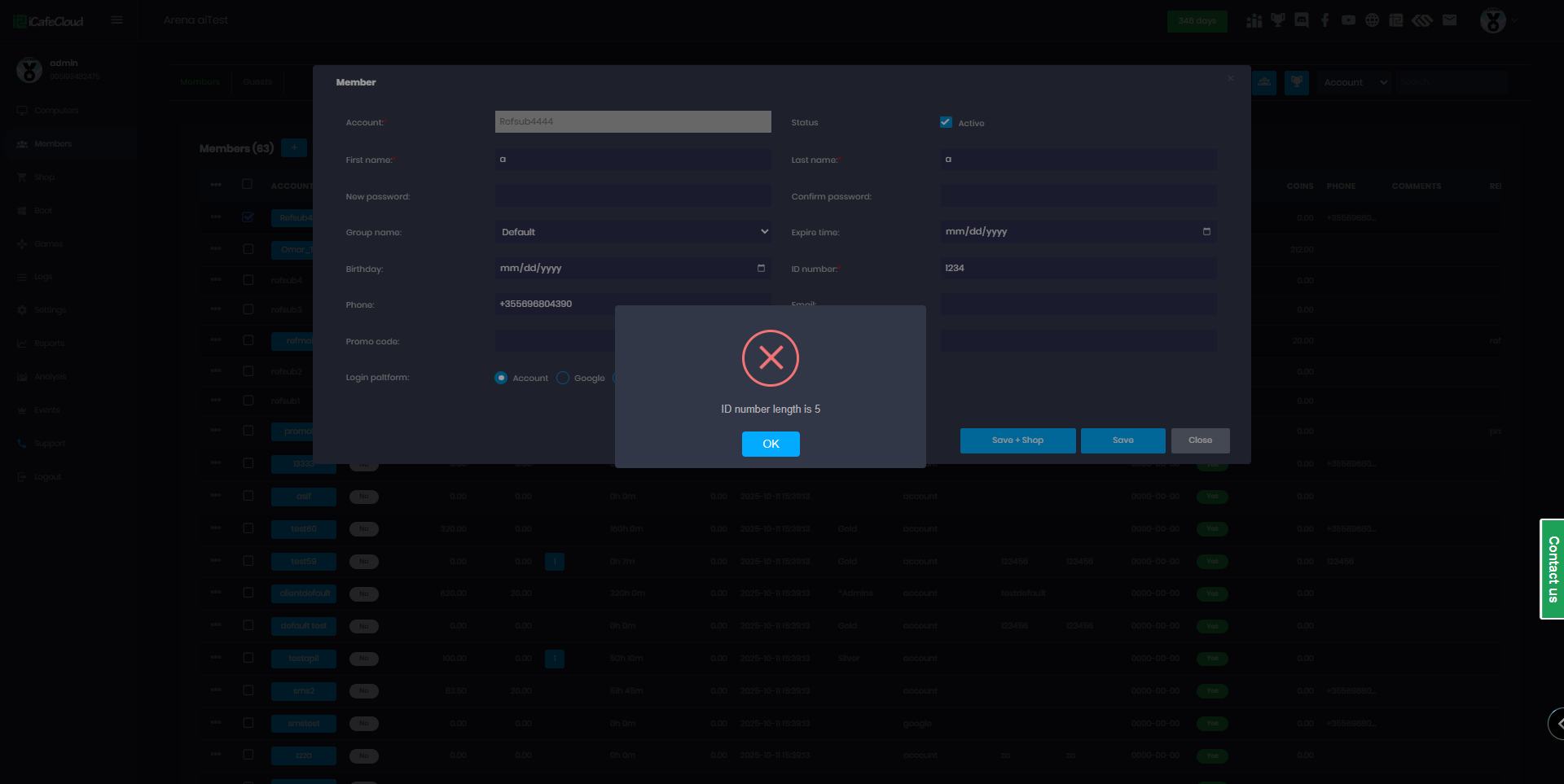Uncheck the Active status checkbox
The width and height of the screenshot is (1564, 784).
pos(946,122)
